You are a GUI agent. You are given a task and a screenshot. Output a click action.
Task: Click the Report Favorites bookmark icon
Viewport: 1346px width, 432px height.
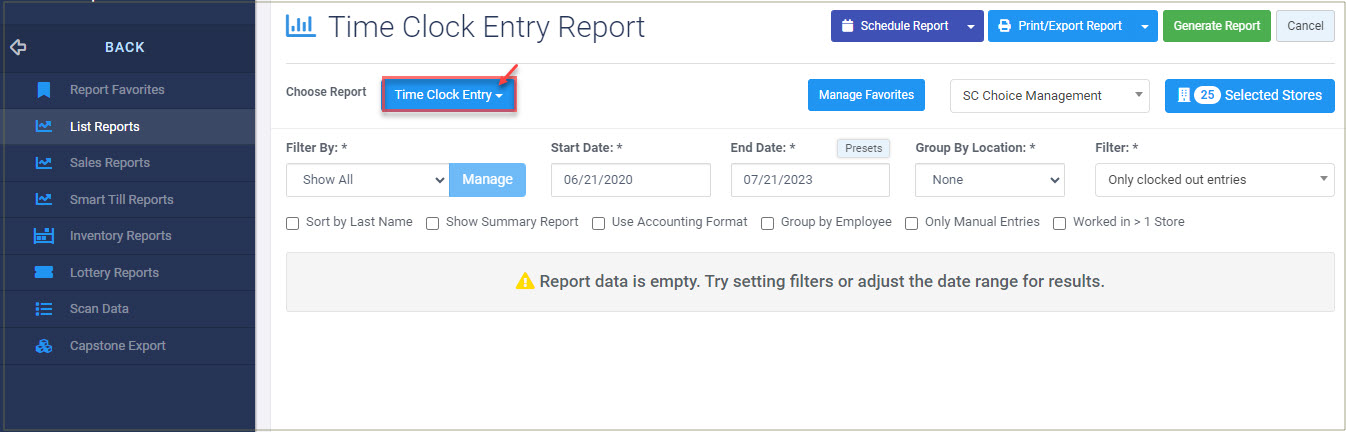pyautogui.click(x=43, y=90)
